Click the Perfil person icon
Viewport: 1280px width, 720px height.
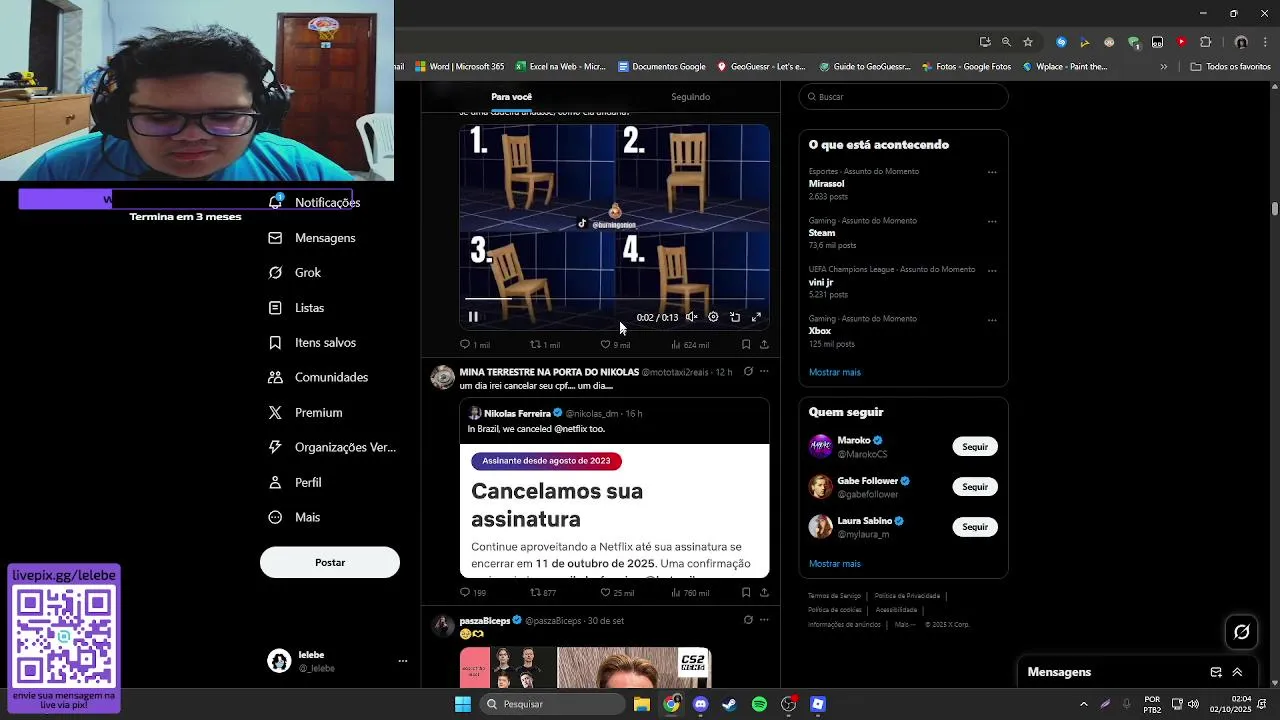[x=275, y=482]
